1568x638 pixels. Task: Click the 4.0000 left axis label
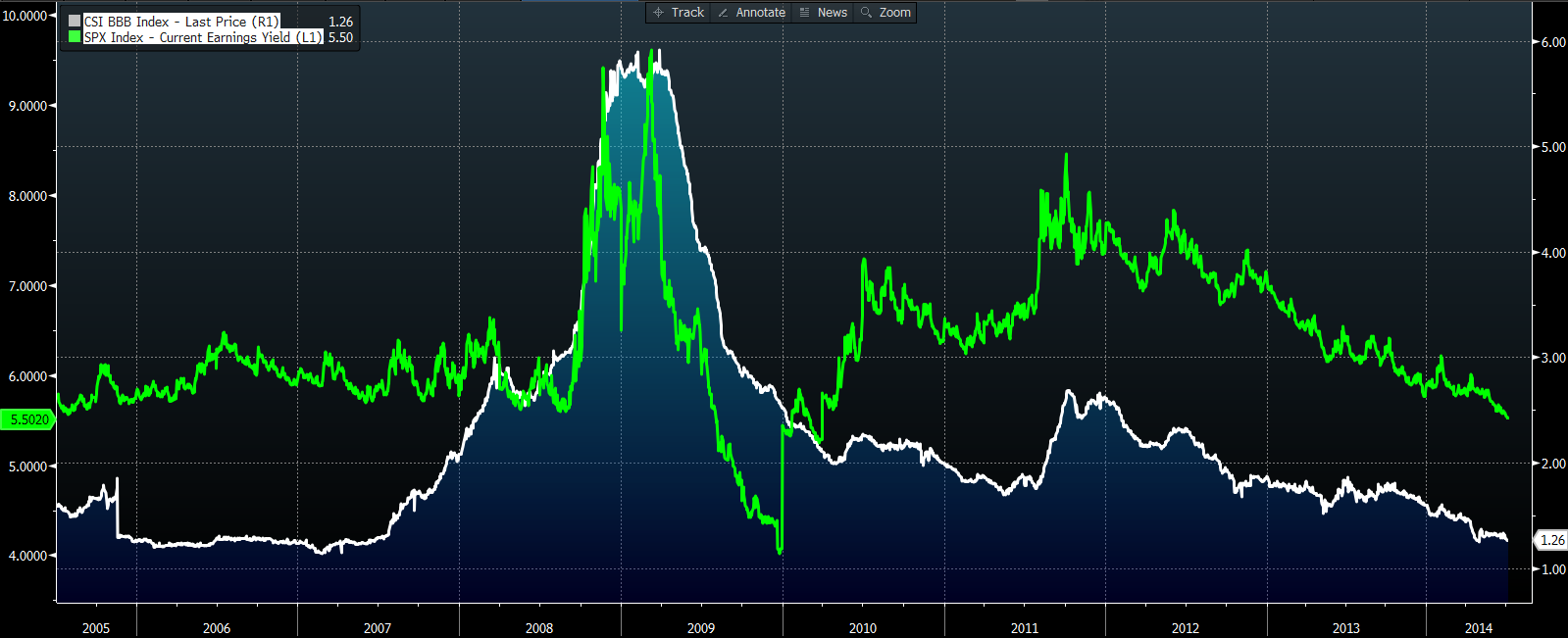pyautogui.click(x=27, y=556)
